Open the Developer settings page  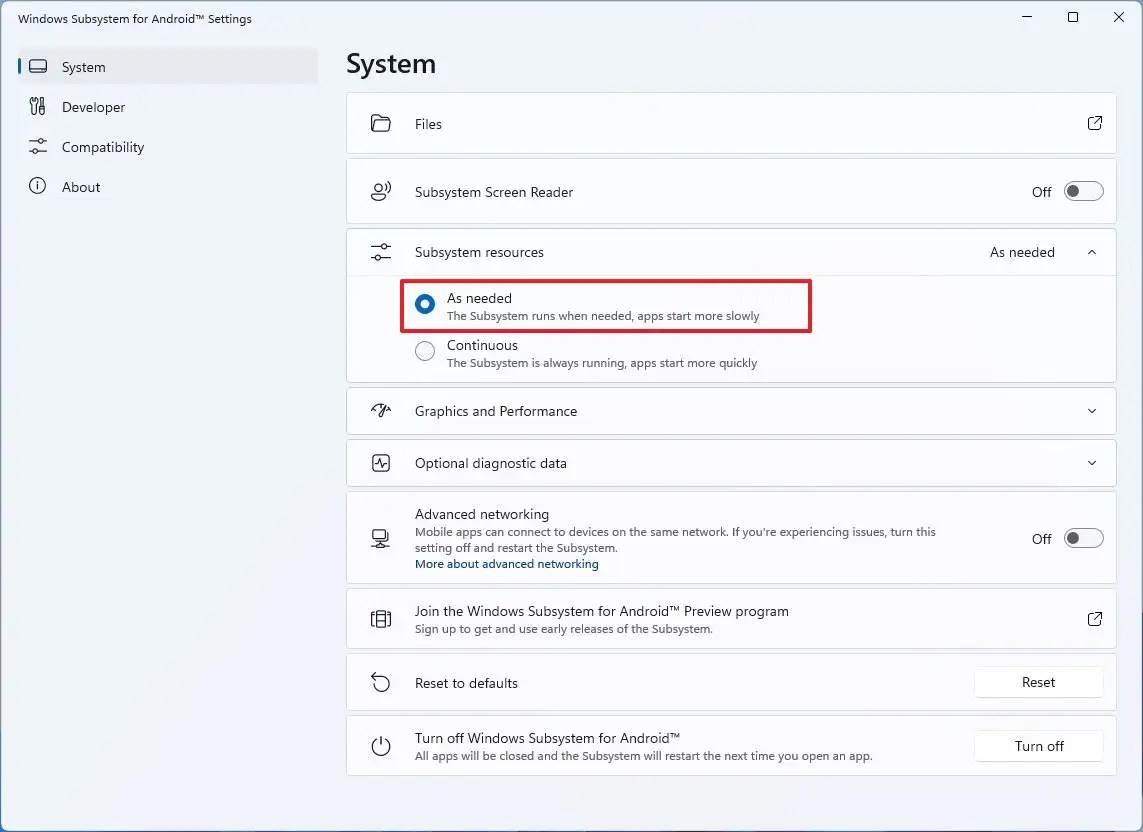[x=168, y=106]
